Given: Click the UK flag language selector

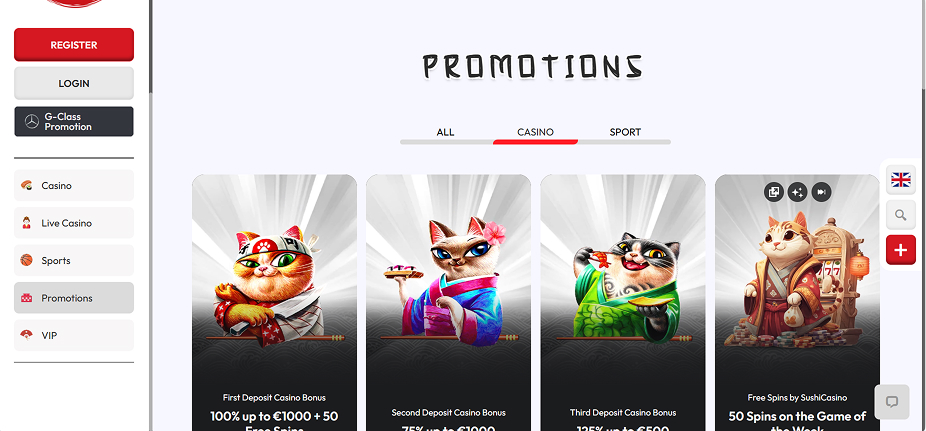Looking at the screenshot, I should click(x=901, y=179).
